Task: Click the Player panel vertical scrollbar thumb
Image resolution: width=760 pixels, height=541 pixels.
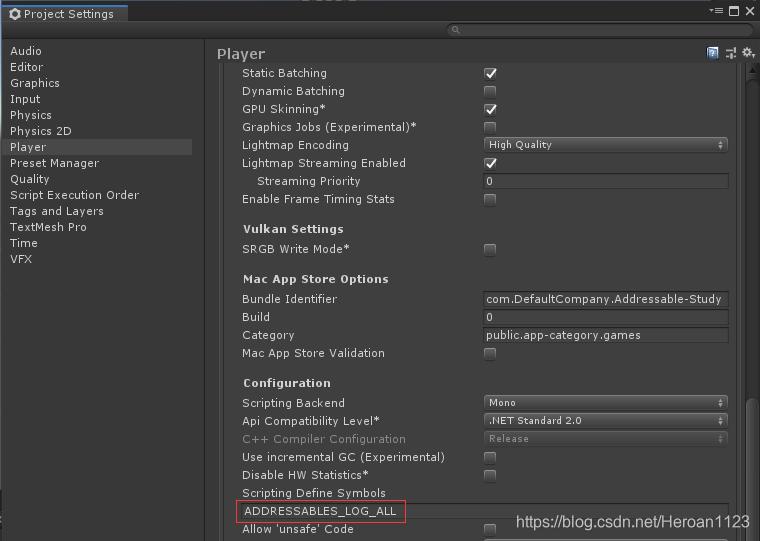Action: click(752, 468)
